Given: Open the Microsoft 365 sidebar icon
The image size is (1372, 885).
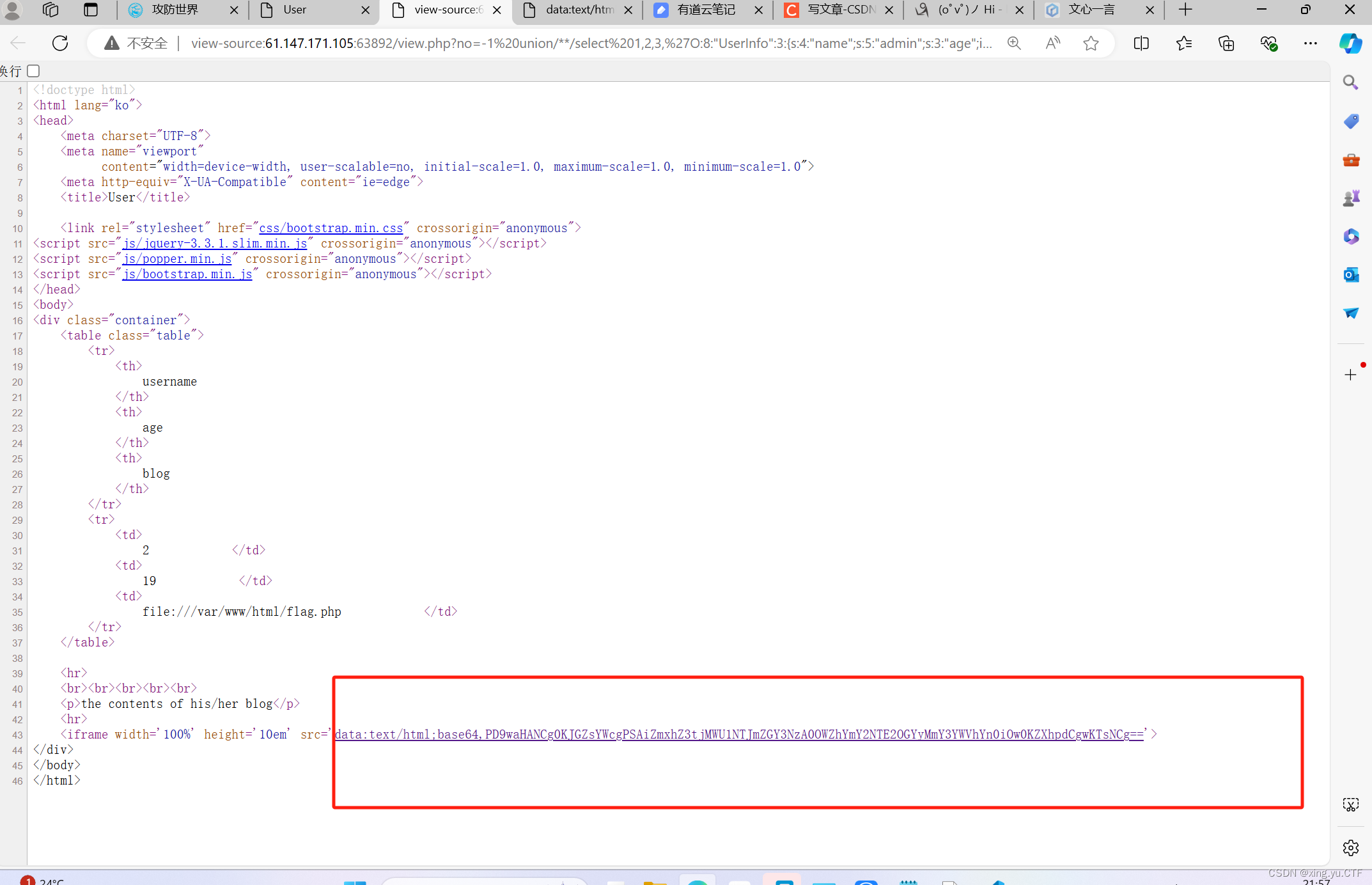Looking at the screenshot, I should click(x=1350, y=237).
